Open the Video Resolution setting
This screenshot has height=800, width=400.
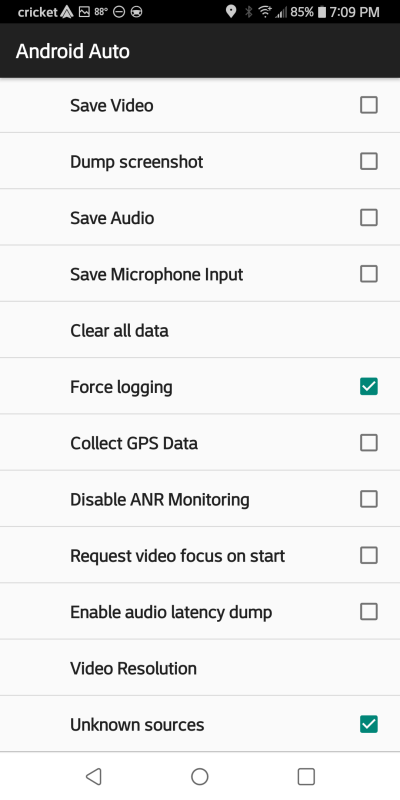point(200,668)
